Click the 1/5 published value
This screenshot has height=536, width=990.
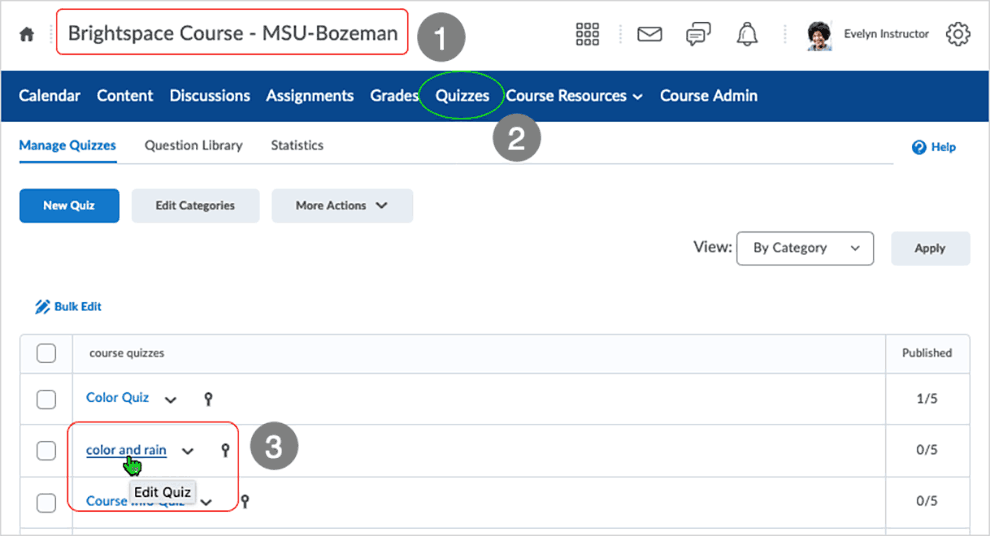[927, 399]
